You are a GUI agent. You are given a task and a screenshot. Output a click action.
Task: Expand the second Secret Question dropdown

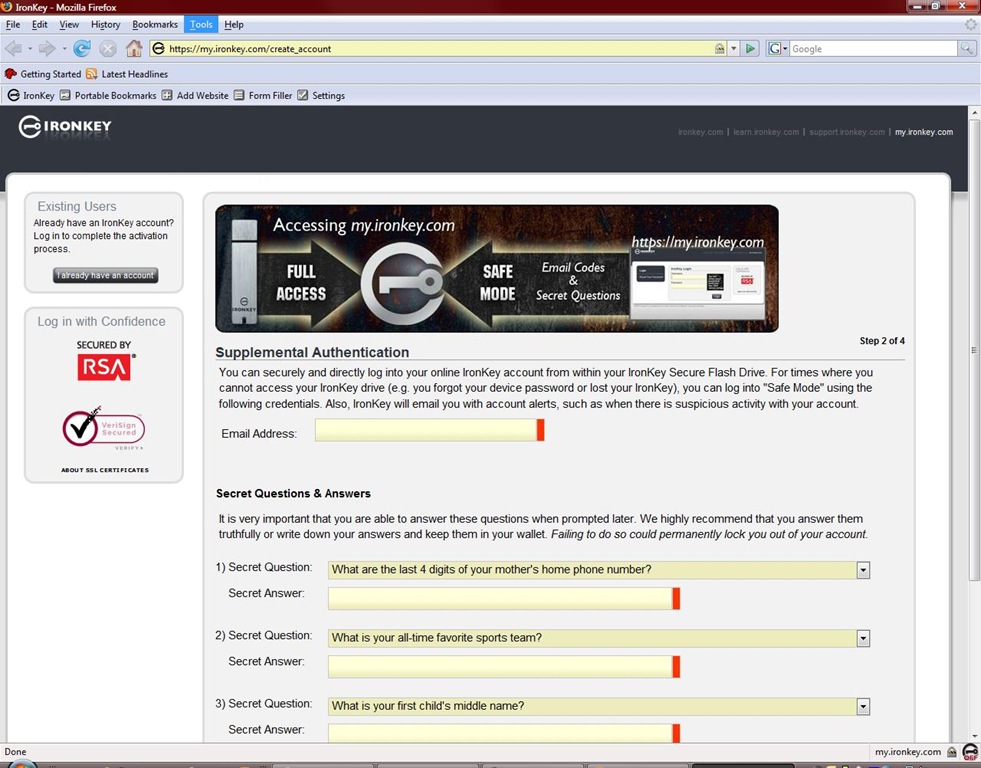click(x=862, y=638)
